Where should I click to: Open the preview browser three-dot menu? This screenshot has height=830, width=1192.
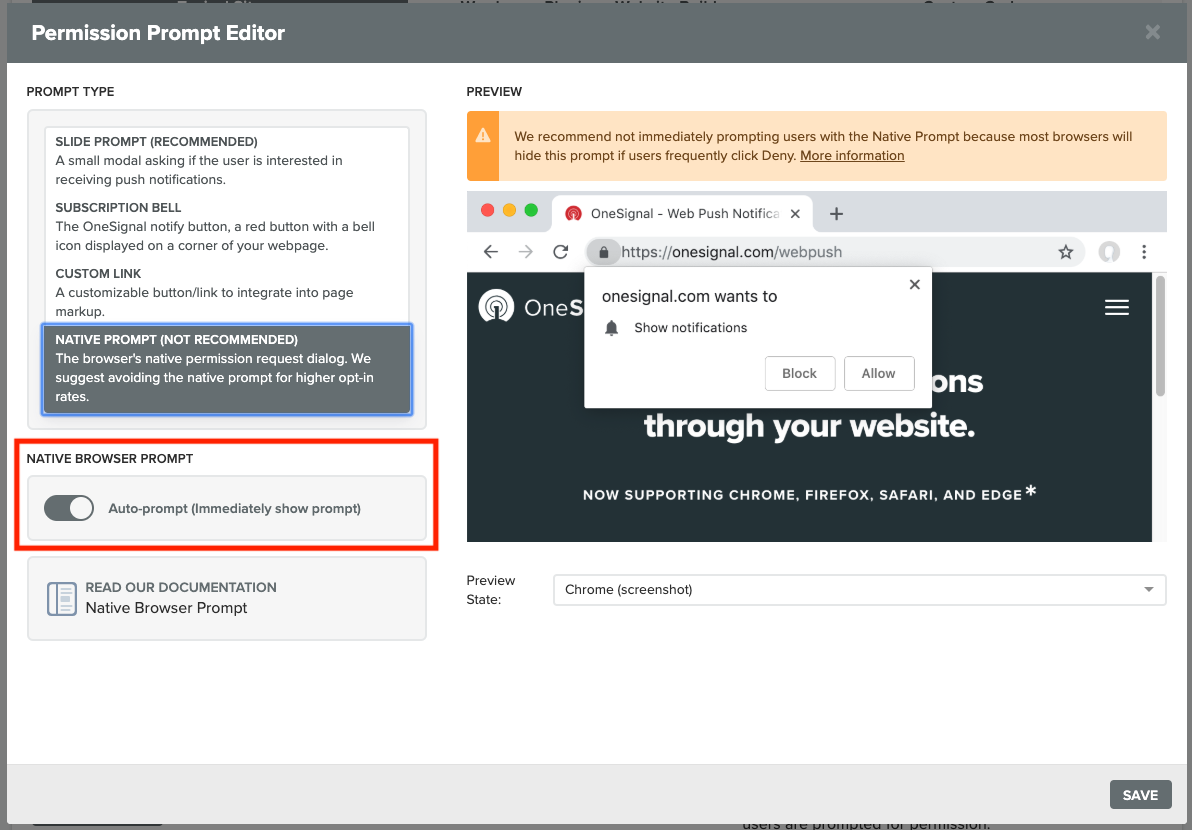pos(1144,252)
